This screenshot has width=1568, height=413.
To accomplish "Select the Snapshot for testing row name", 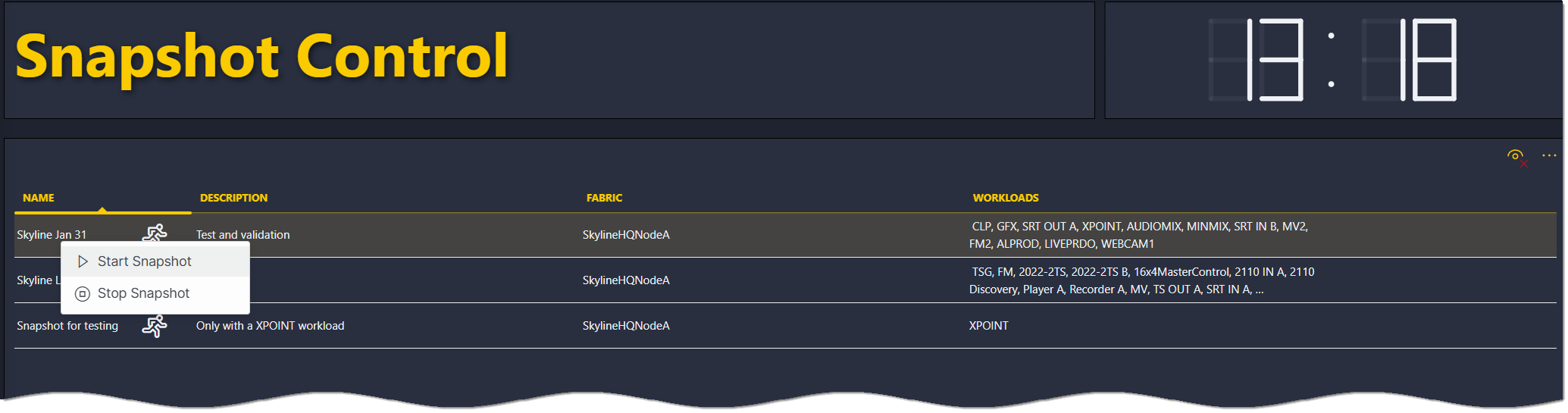I will pos(67,326).
